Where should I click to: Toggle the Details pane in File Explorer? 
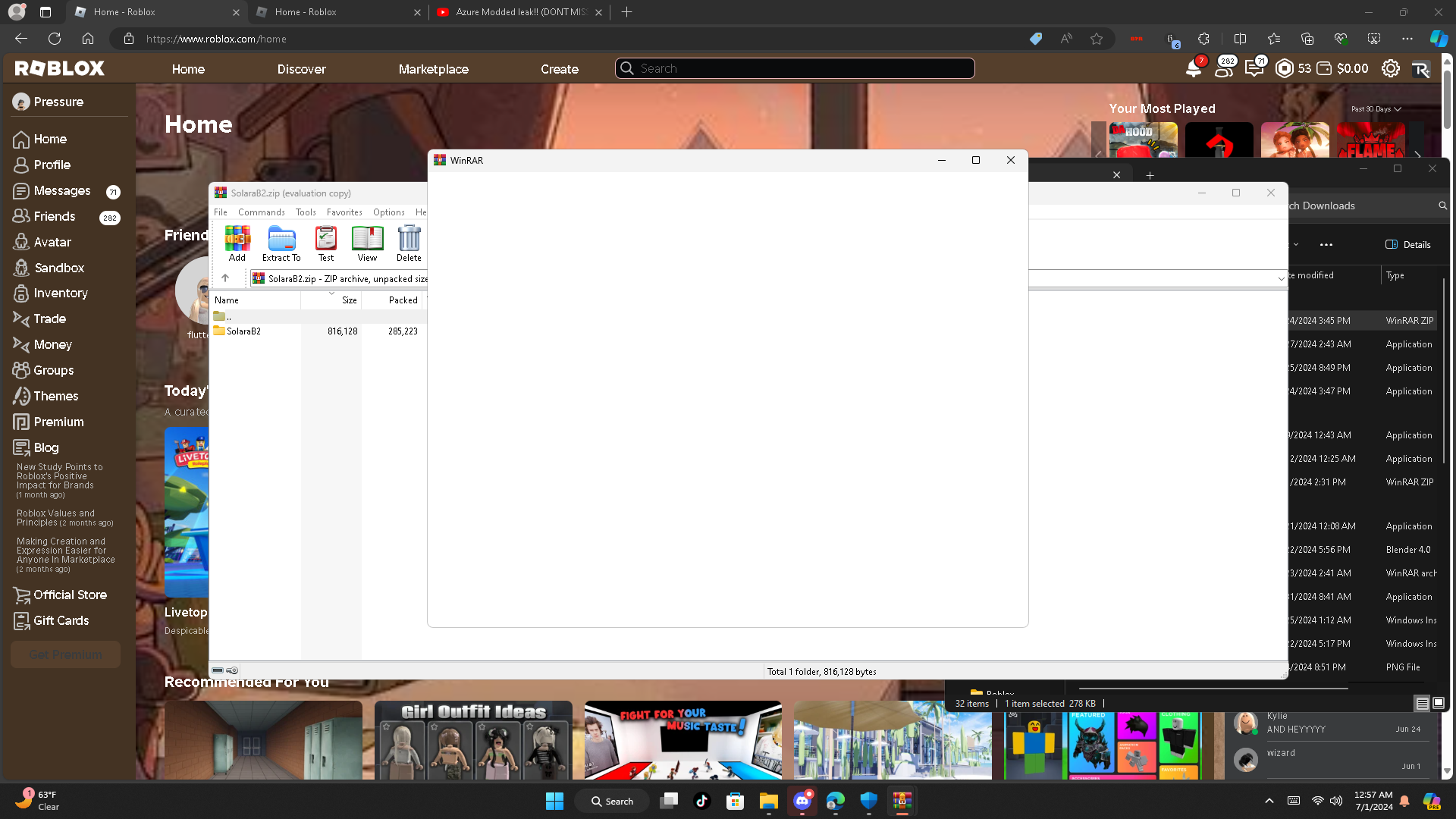1408,244
